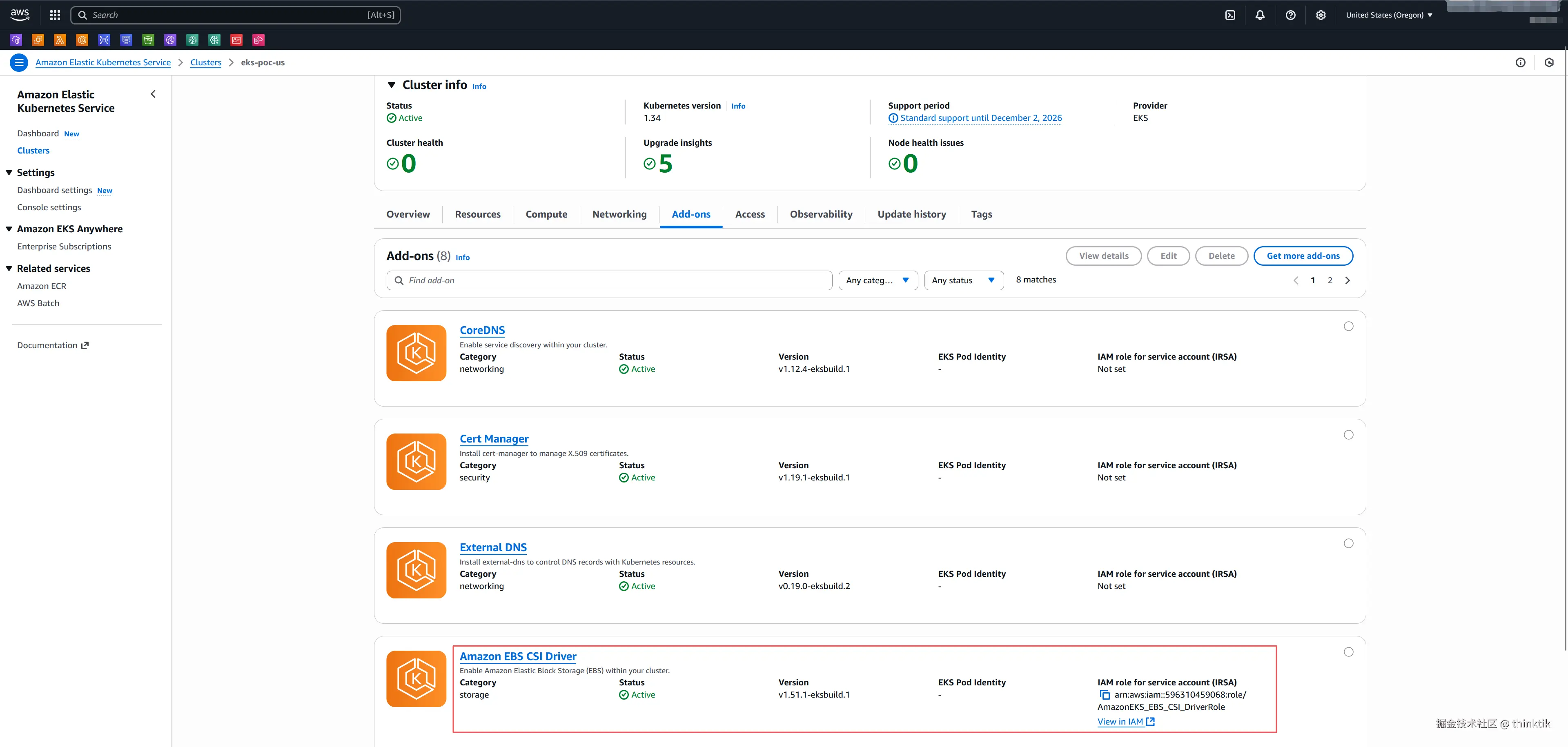The width and height of the screenshot is (1568, 747).
Task: Open the pink cloud-document favorite icon
Action: click(259, 40)
